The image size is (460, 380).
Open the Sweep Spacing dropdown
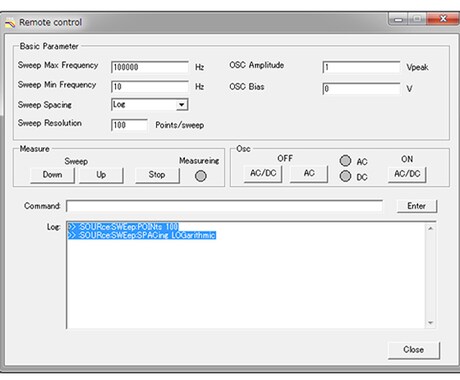click(150, 105)
